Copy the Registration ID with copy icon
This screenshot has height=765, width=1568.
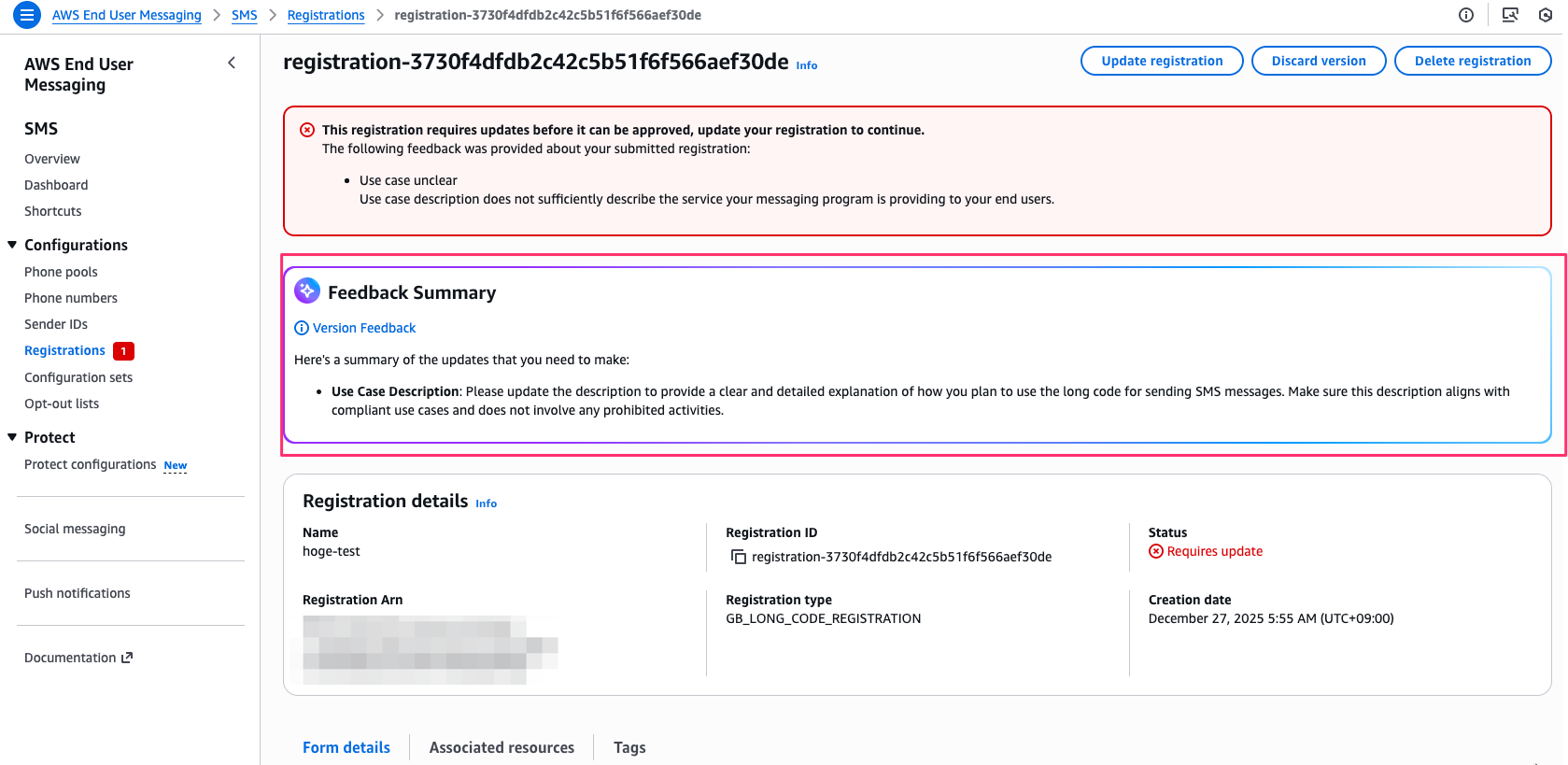coord(738,557)
